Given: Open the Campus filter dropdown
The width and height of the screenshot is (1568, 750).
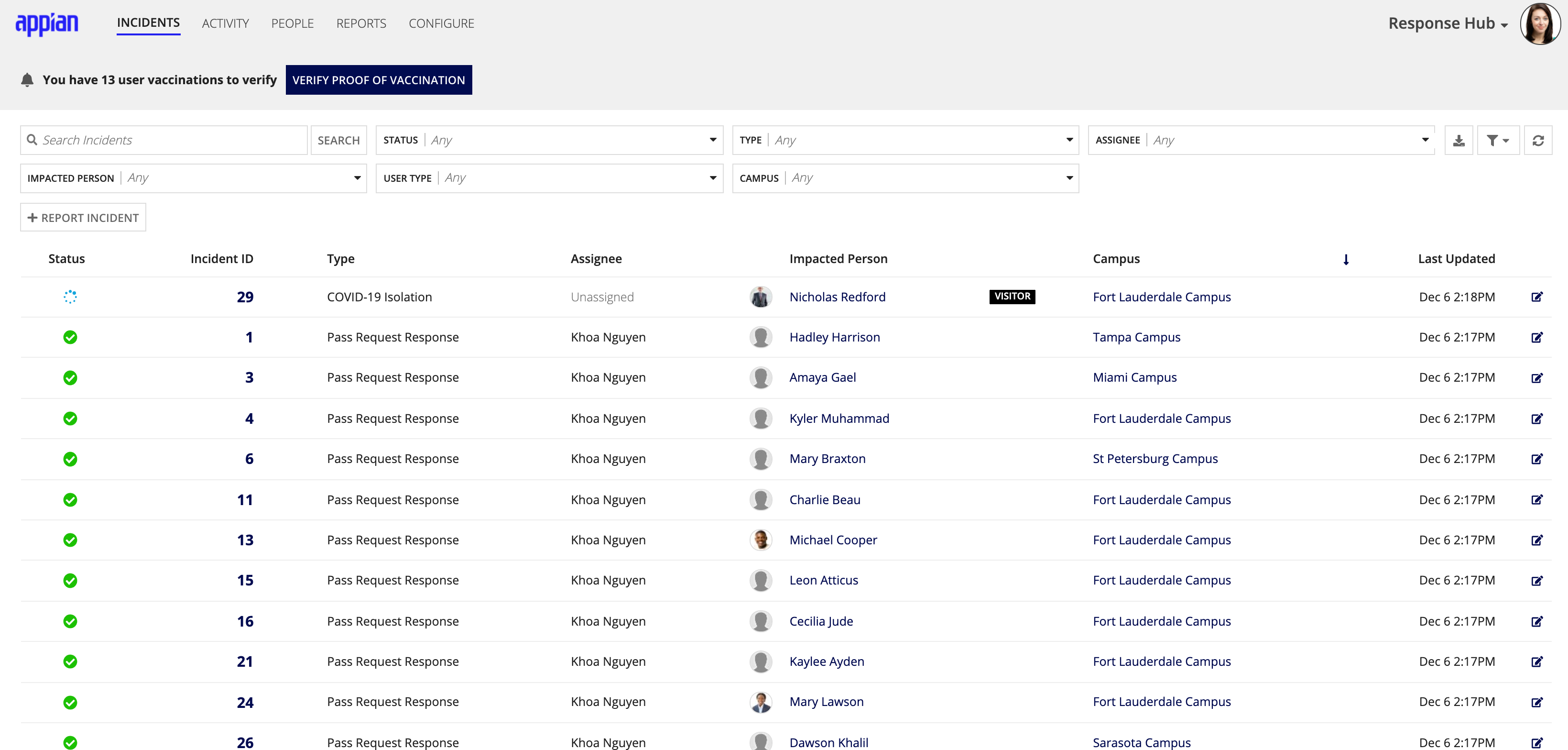Looking at the screenshot, I should click(x=905, y=178).
